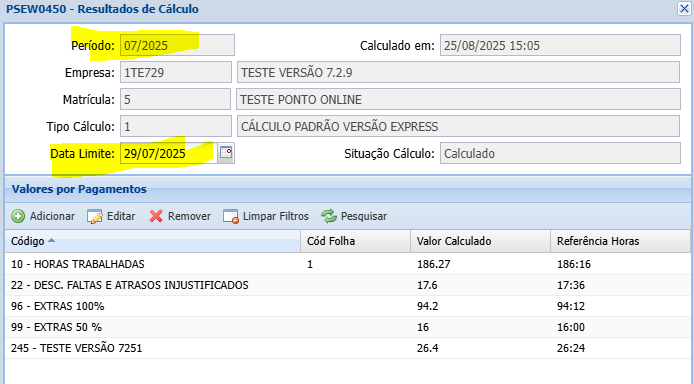Screen dimensions: 694x384
Task: Click value 186.27 in Valor Calculado
Action: tap(433, 264)
